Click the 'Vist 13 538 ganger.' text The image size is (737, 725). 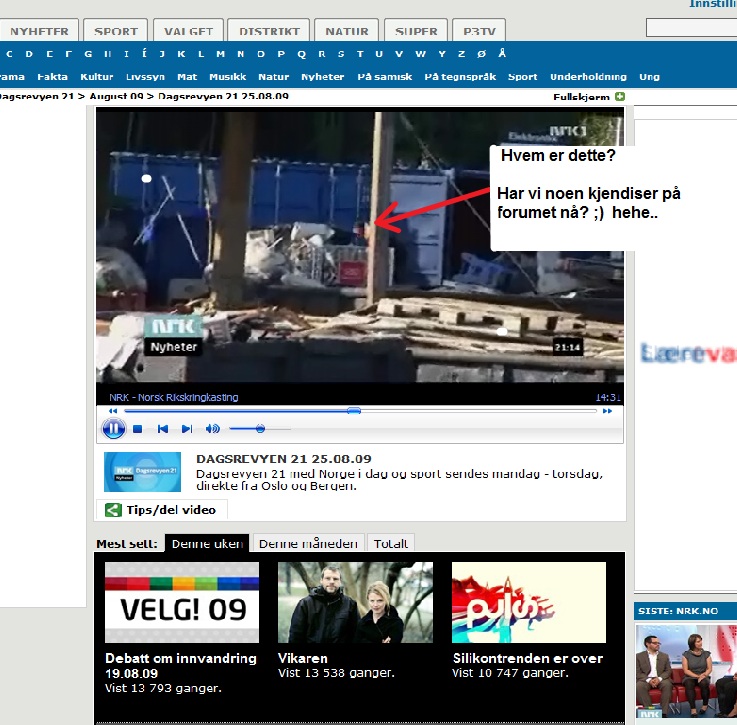click(336, 673)
